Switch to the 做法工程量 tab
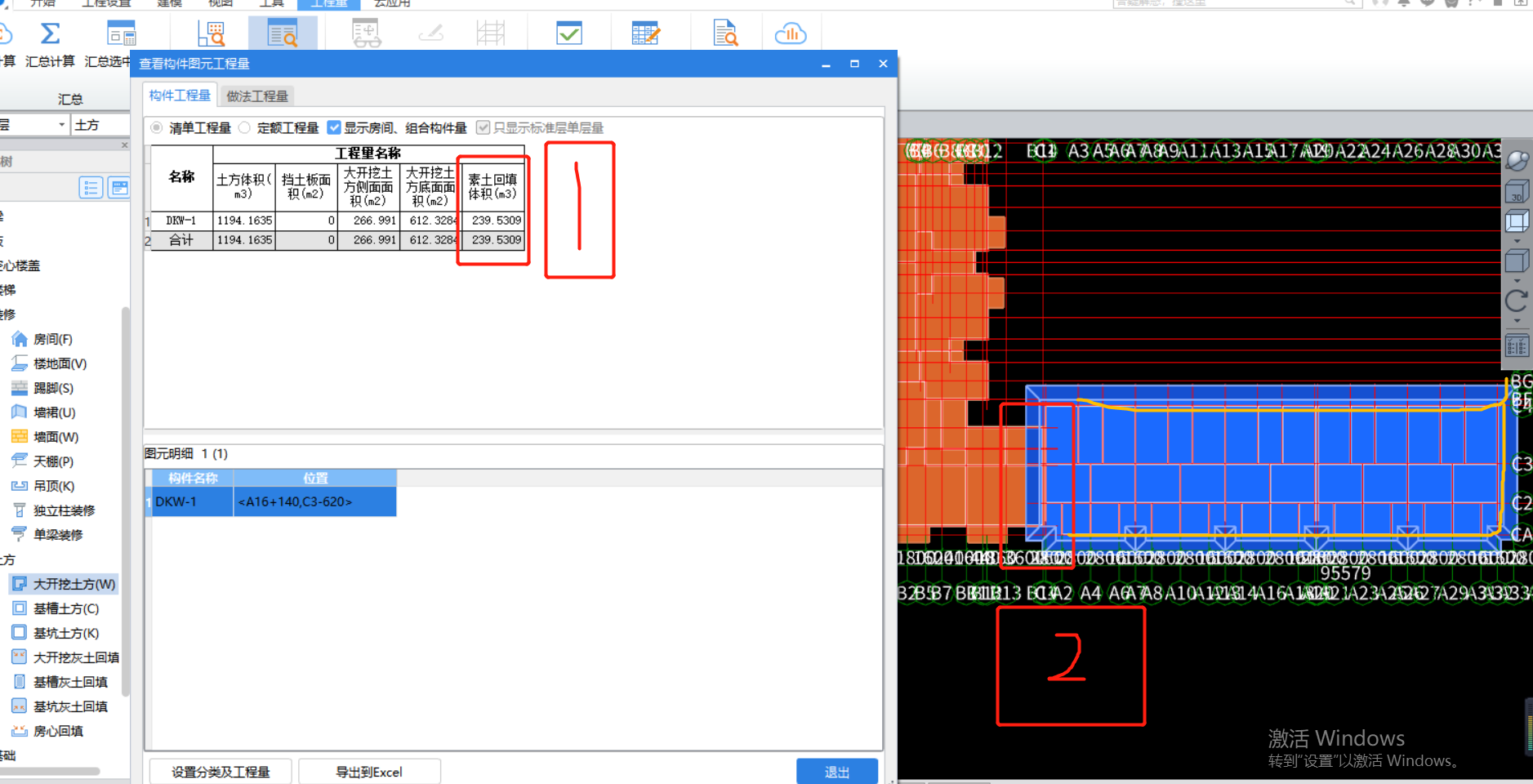1533x784 pixels. point(257,96)
